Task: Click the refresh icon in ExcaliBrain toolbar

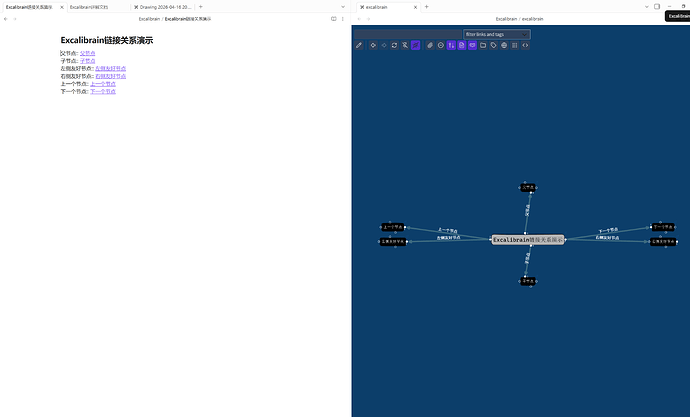Action: (394, 45)
